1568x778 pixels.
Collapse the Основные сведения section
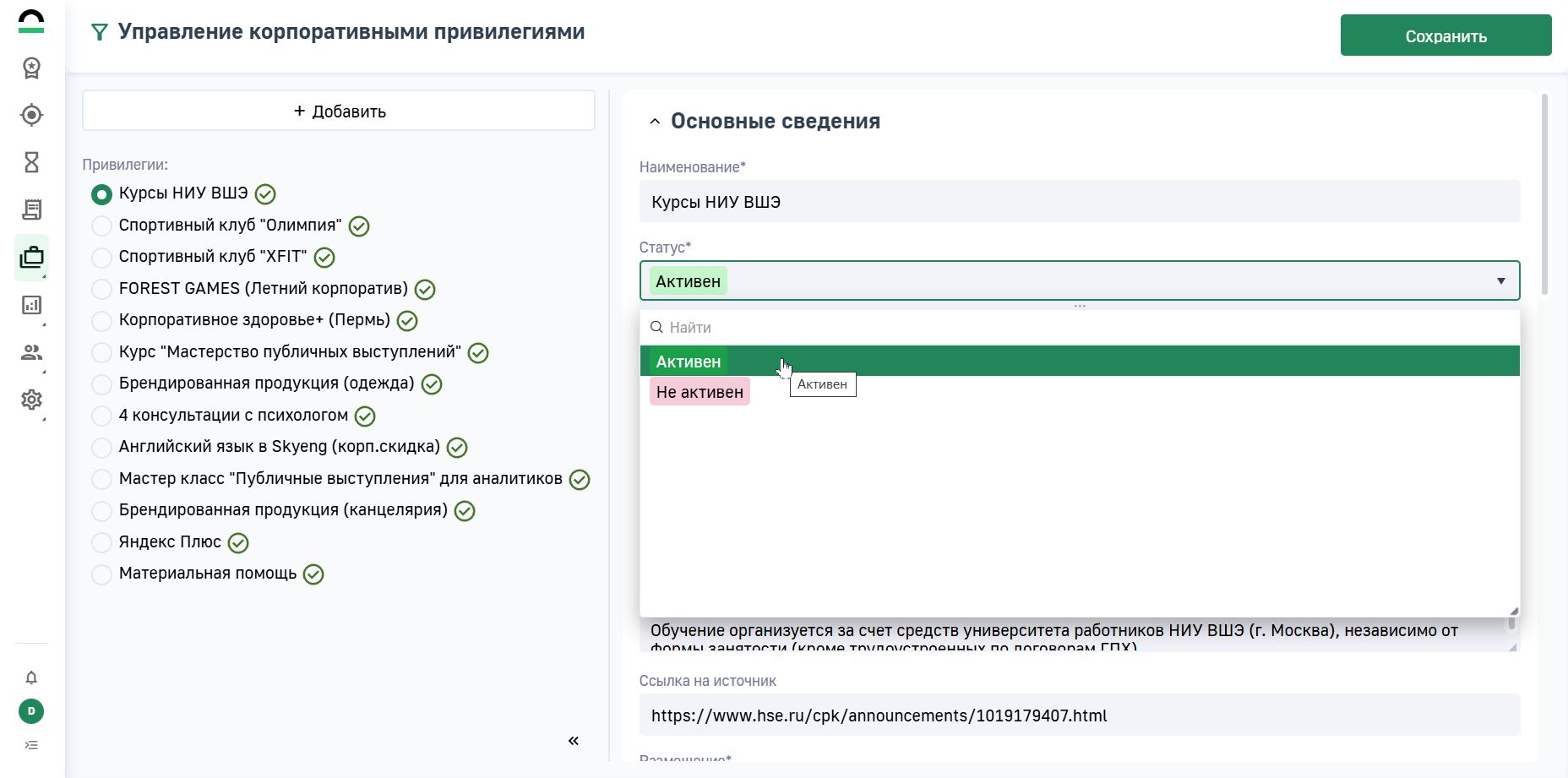(x=655, y=122)
